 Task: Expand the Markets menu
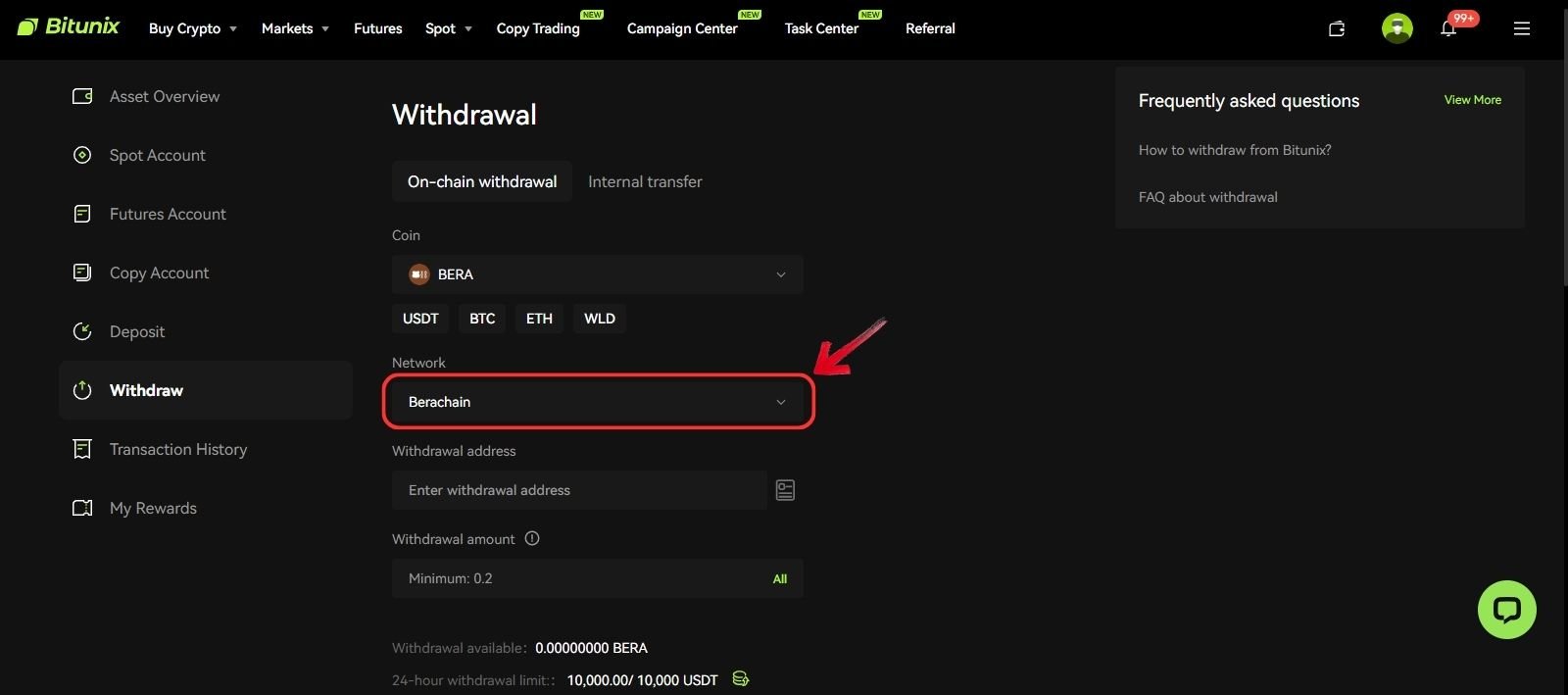[295, 28]
